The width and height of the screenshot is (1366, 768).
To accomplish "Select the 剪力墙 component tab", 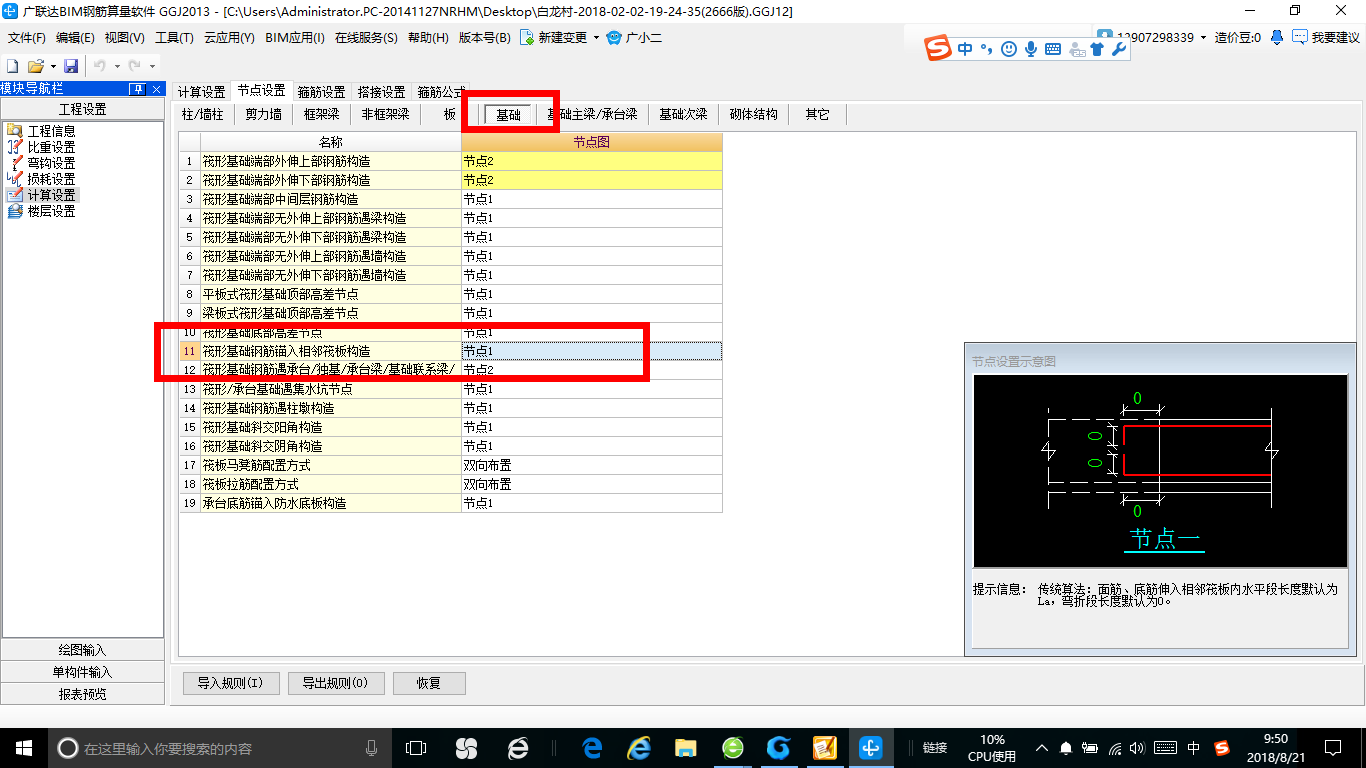I will (x=264, y=115).
